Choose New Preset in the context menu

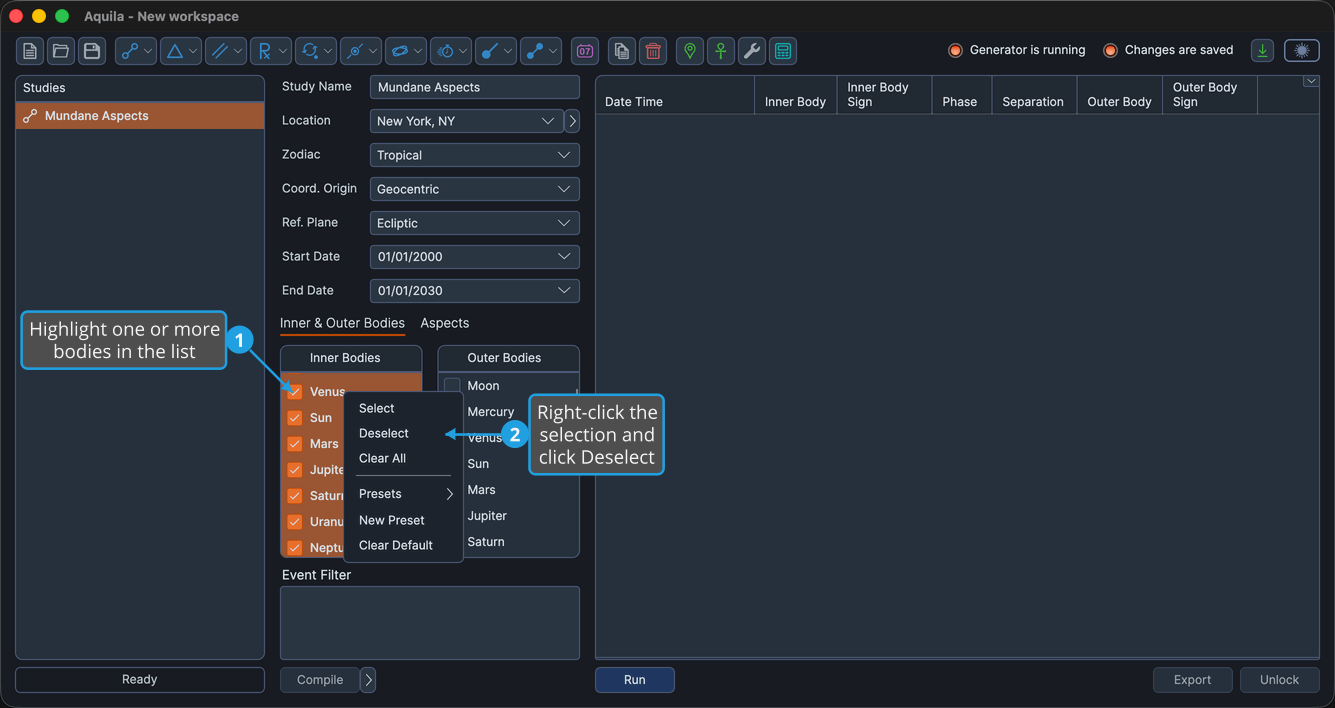[392, 520]
